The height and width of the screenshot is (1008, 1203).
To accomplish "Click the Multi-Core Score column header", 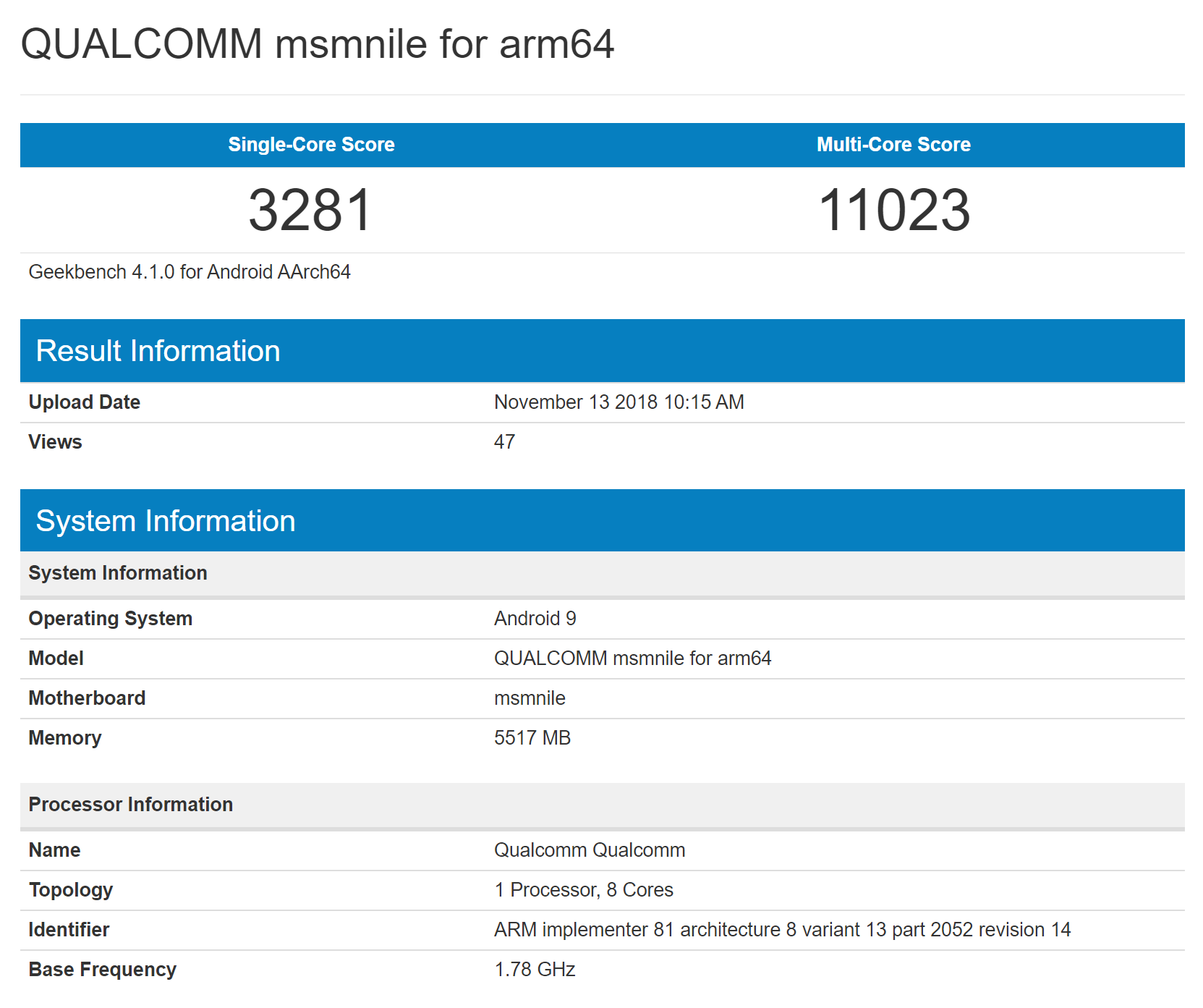I will tap(893, 145).
